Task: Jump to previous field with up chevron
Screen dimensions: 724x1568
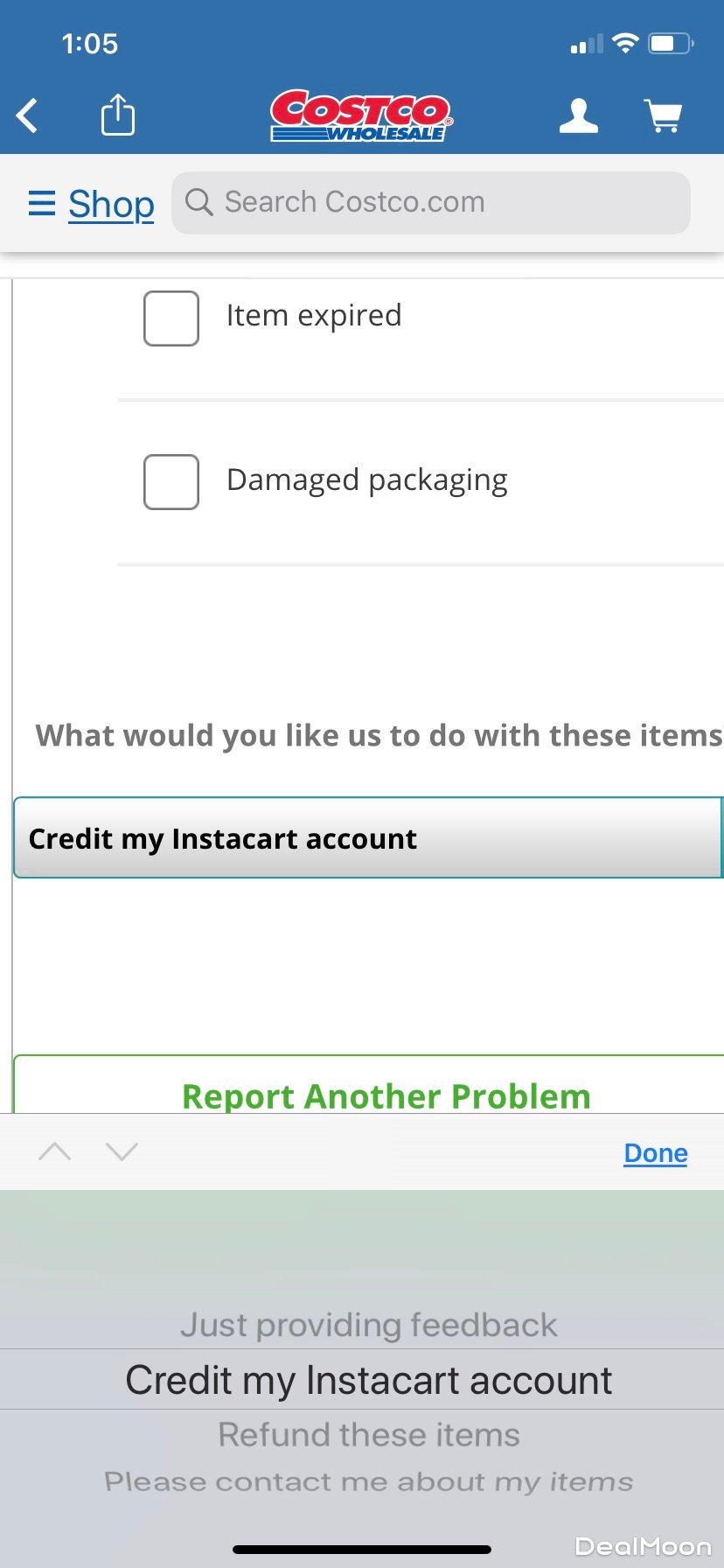Action: pyautogui.click(x=55, y=1151)
